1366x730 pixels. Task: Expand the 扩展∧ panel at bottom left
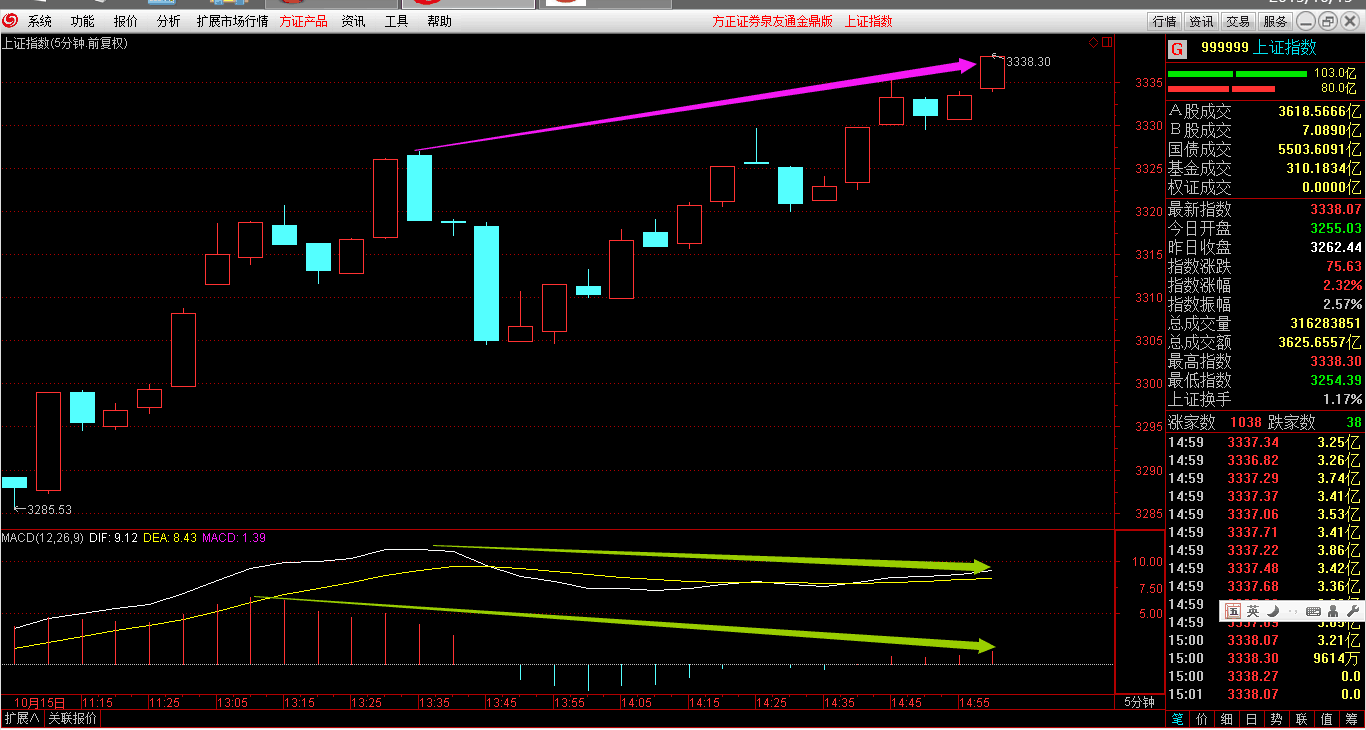point(21,719)
